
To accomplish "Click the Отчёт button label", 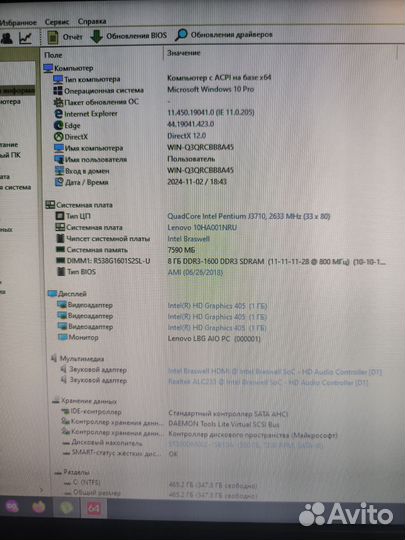I will (x=73, y=37).
